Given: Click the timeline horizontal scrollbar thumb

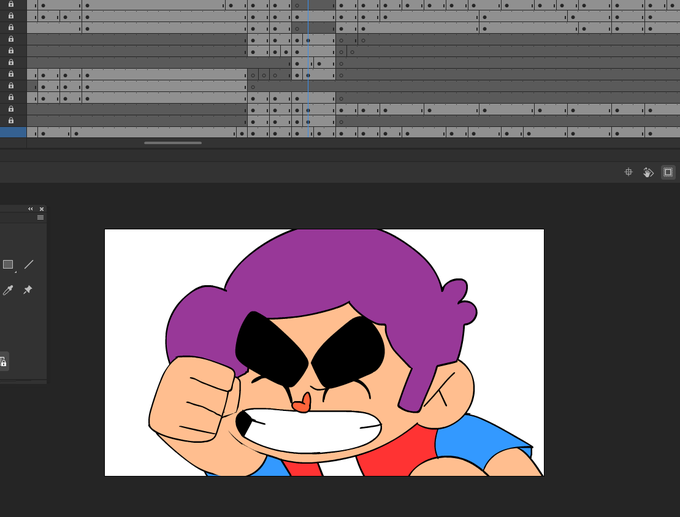Looking at the screenshot, I should click(x=173, y=143).
